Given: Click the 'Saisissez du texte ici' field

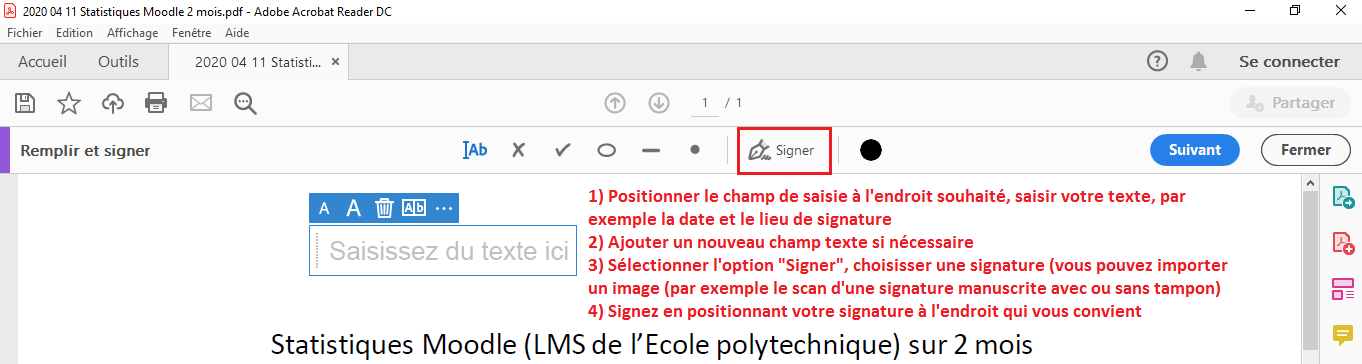Looking at the screenshot, I should pos(443,251).
